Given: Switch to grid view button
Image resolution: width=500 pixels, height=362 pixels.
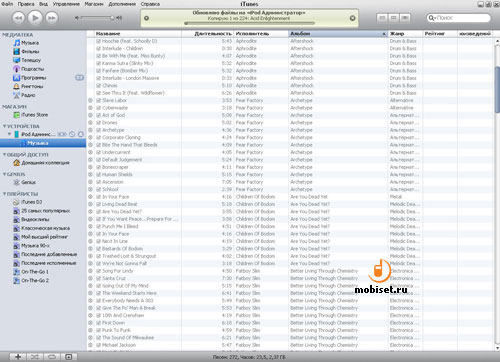Looking at the screenshot, I should pyautogui.click(x=394, y=18).
